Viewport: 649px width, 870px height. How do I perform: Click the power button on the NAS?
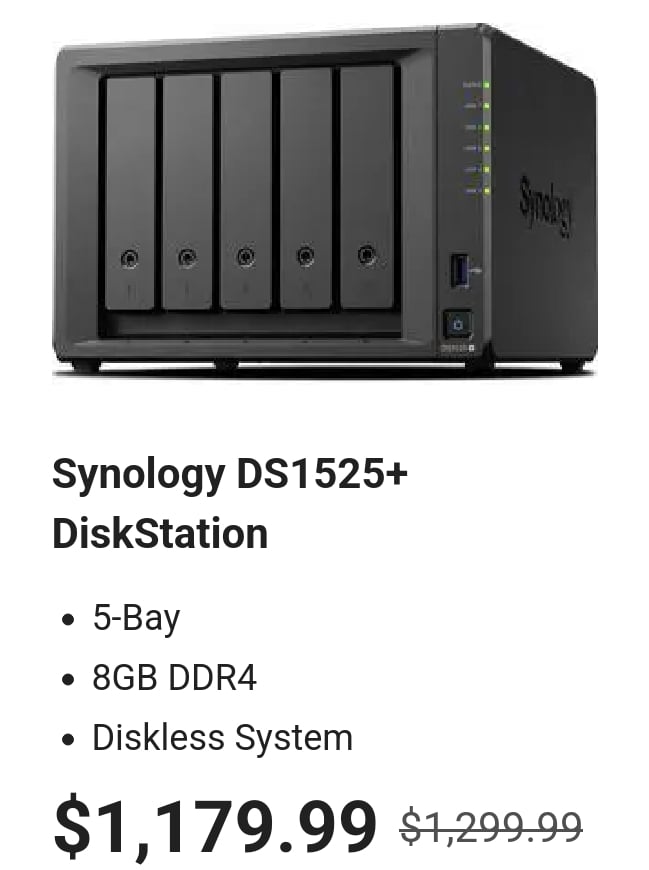[458, 325]
